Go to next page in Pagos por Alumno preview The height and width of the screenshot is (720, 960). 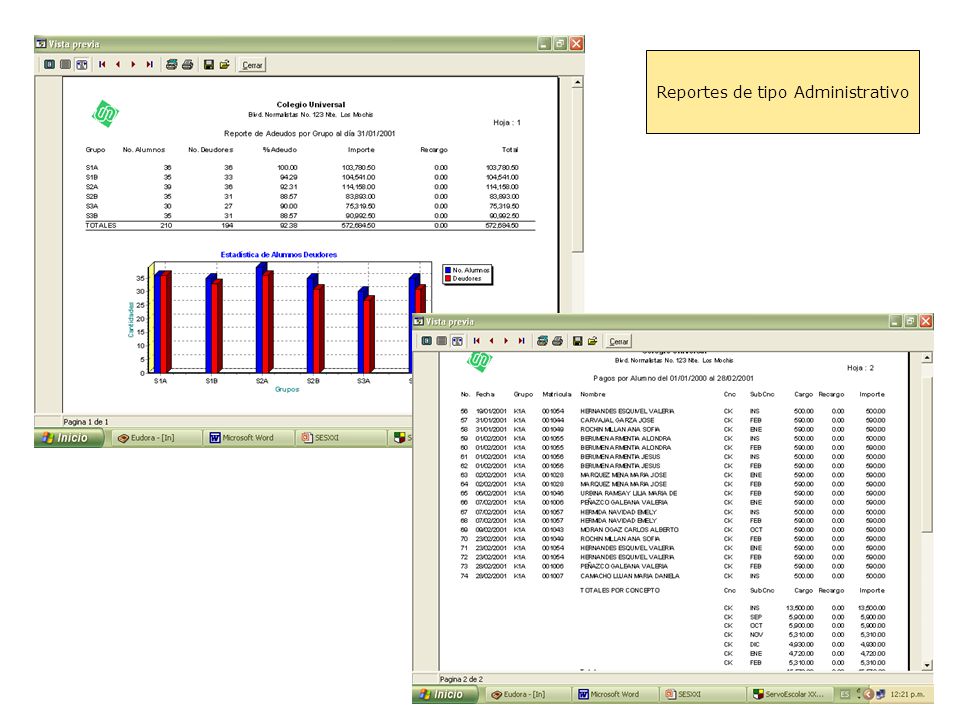point(506,341)
